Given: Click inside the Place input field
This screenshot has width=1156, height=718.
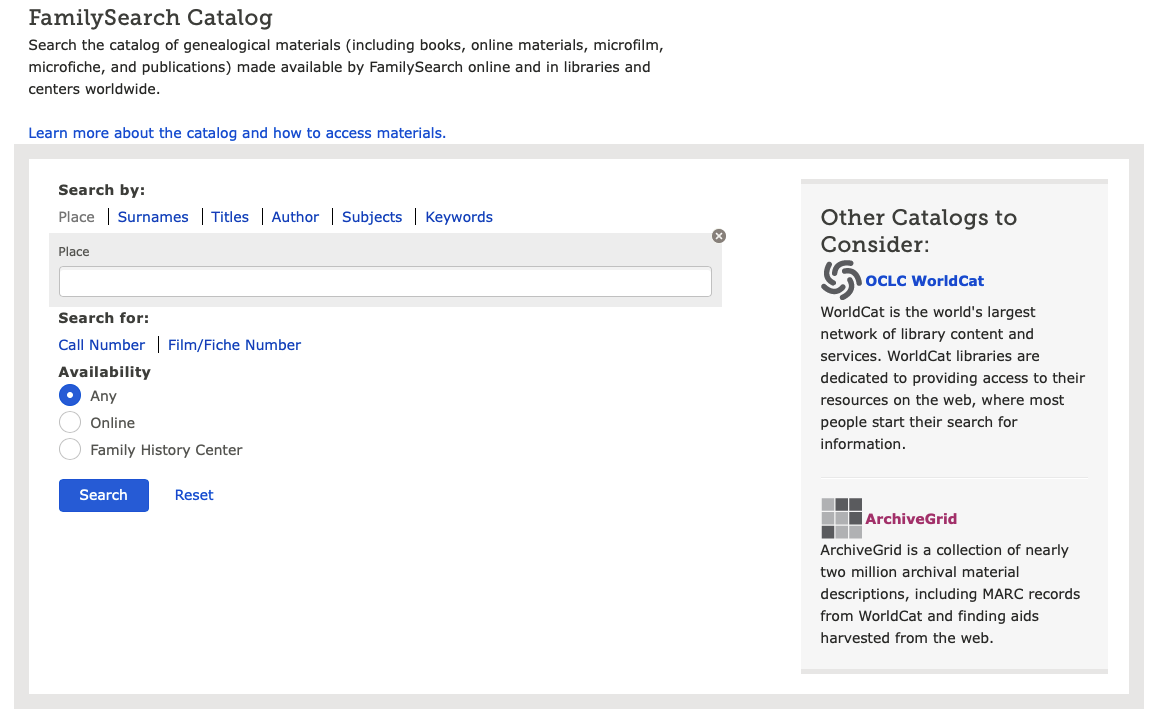Looking at the screenshot, I should click(385, 281).
